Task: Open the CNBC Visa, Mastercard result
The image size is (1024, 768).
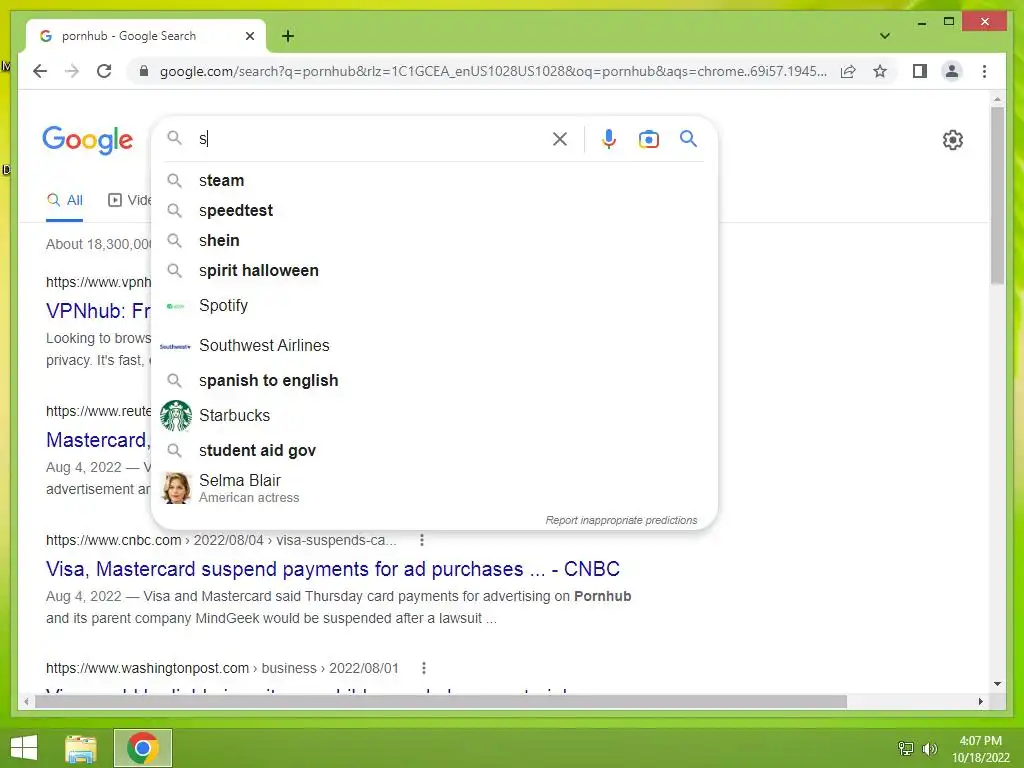Action: (332, 569)
